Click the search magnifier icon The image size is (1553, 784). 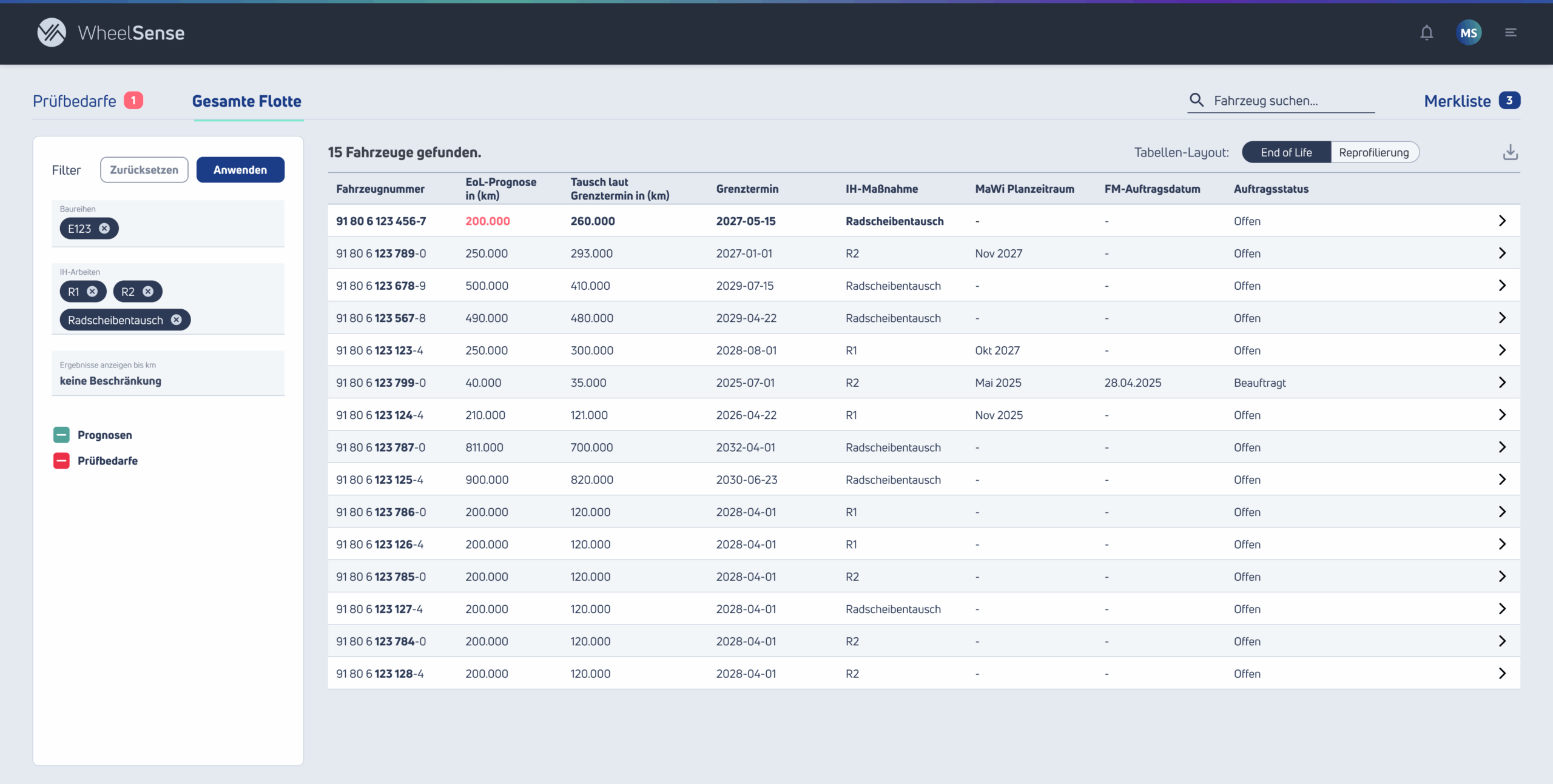click(1196, 100)
